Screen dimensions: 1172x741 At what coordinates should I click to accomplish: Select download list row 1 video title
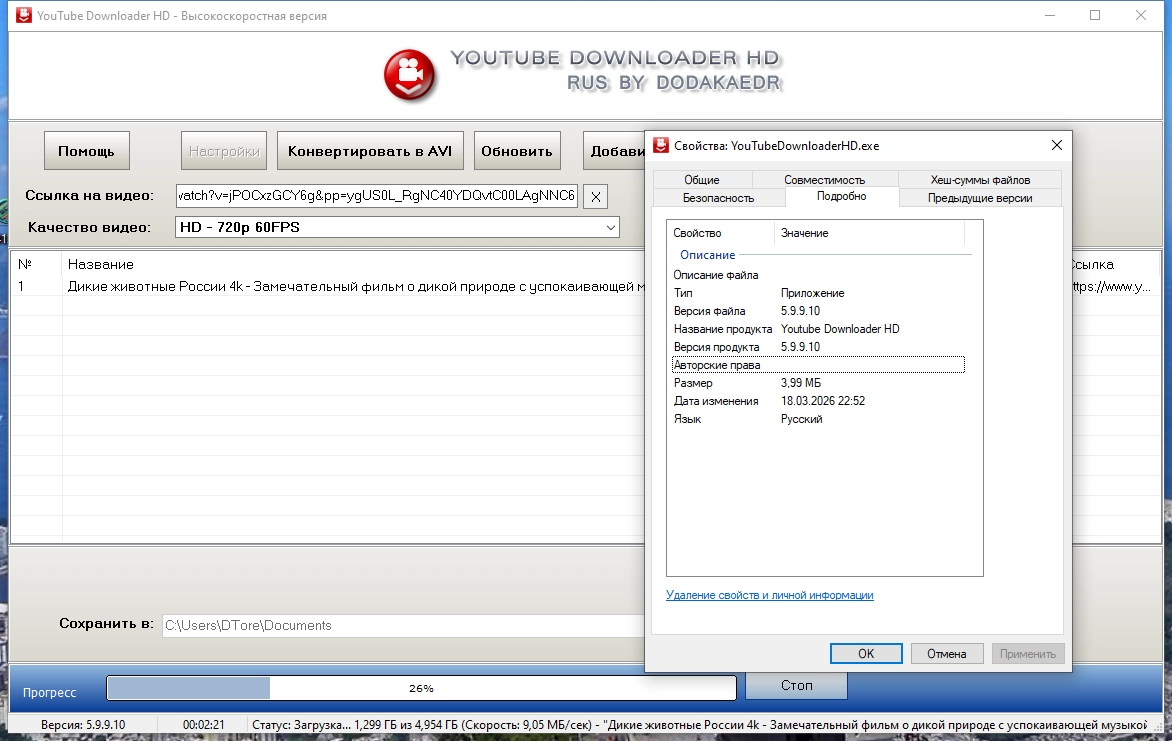(x=356, y=286)
